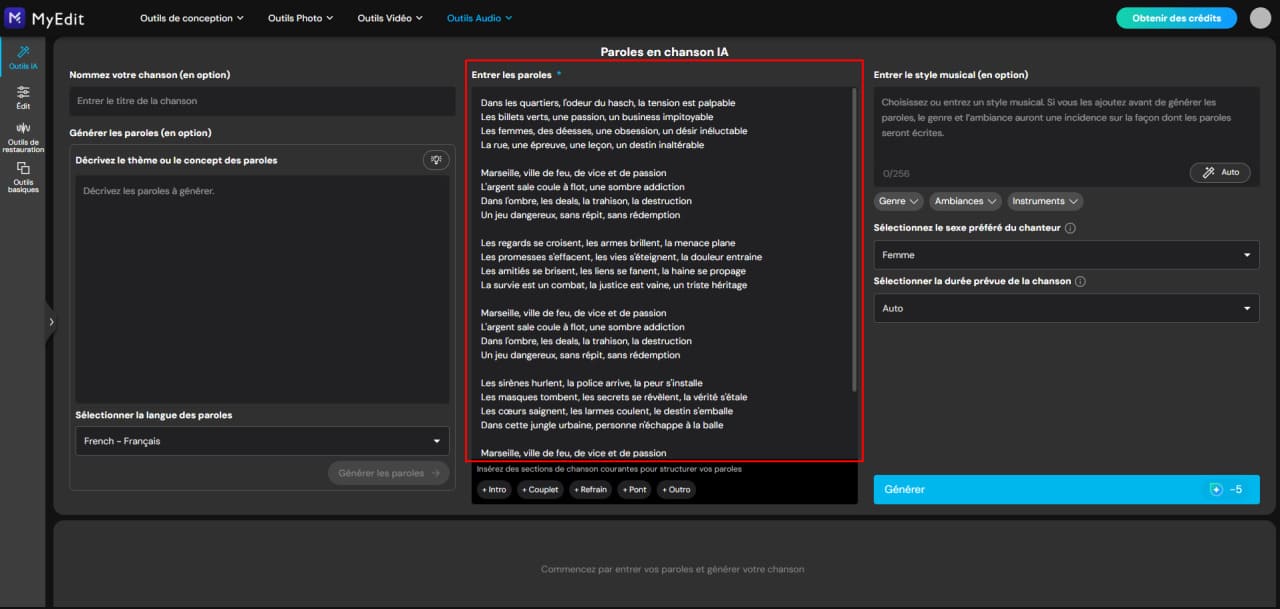Click the Générer les paroles button
Image resolution: width=1280 pixels, height=609 pixels.
click(388, 473)
